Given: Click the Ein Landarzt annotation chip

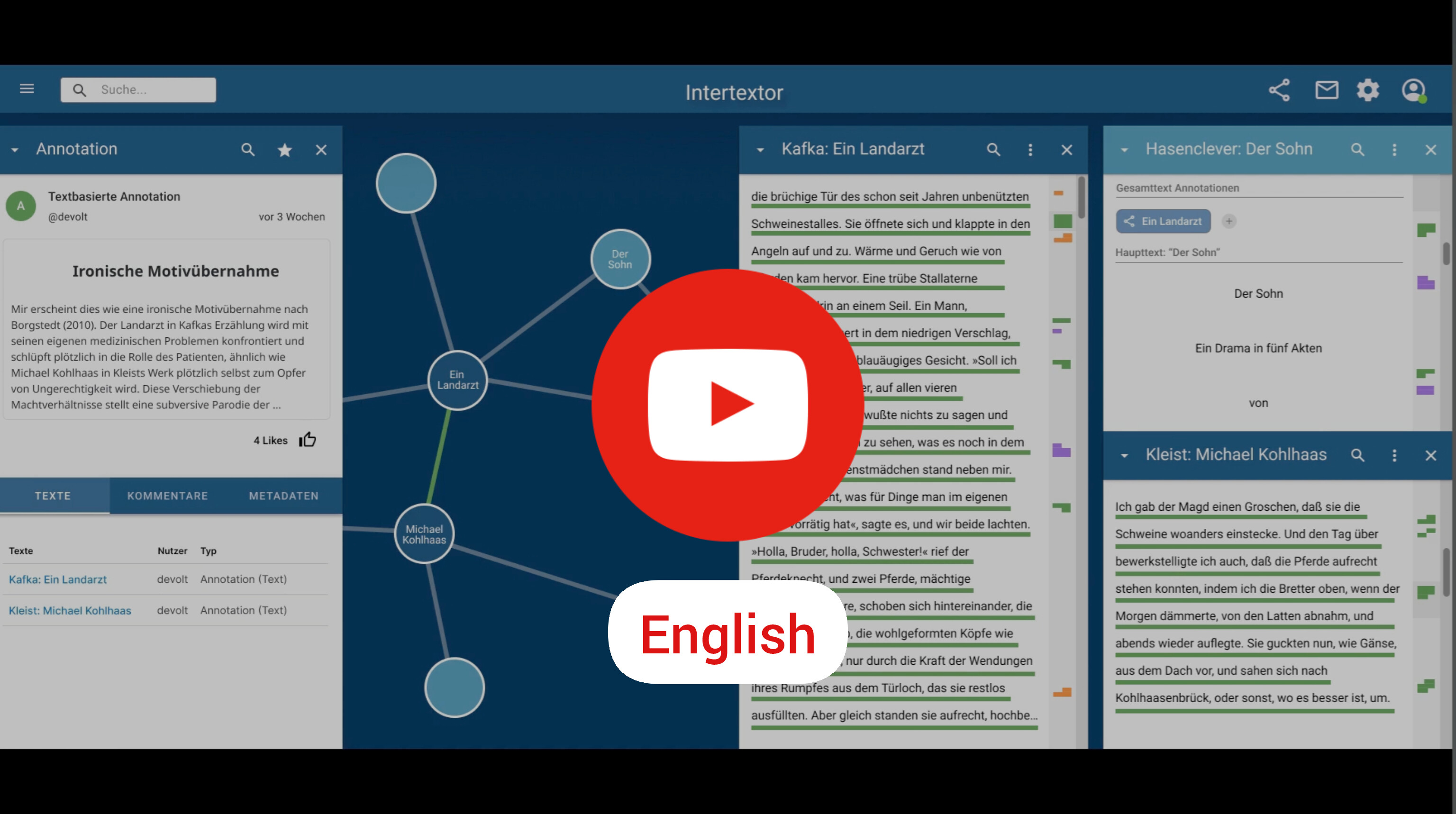Looking at the screenshot, I should tap(1163, 221).
